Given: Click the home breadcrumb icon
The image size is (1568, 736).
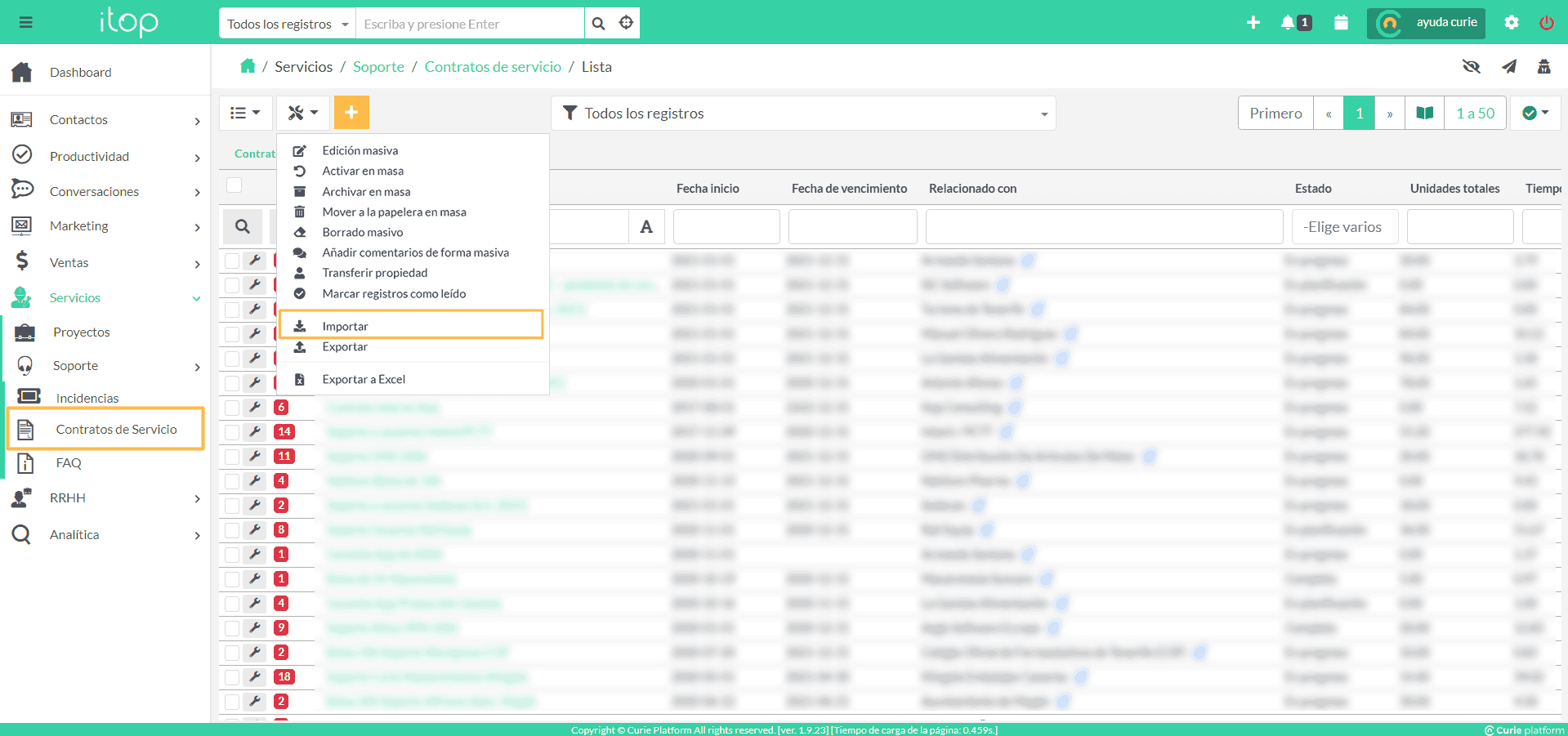Looking at the screenshot, I should pos(248,66).
